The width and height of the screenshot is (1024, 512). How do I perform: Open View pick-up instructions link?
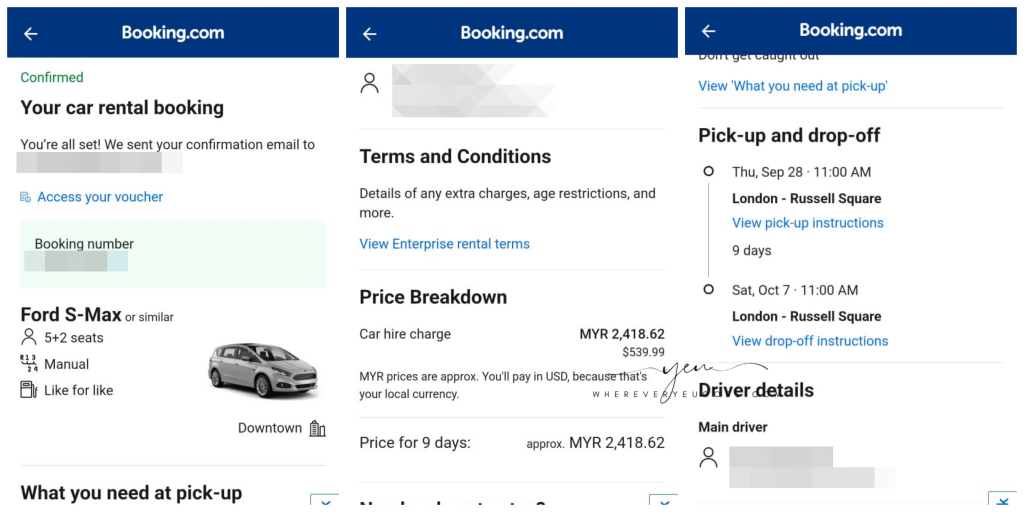click(x=808, y=223)
